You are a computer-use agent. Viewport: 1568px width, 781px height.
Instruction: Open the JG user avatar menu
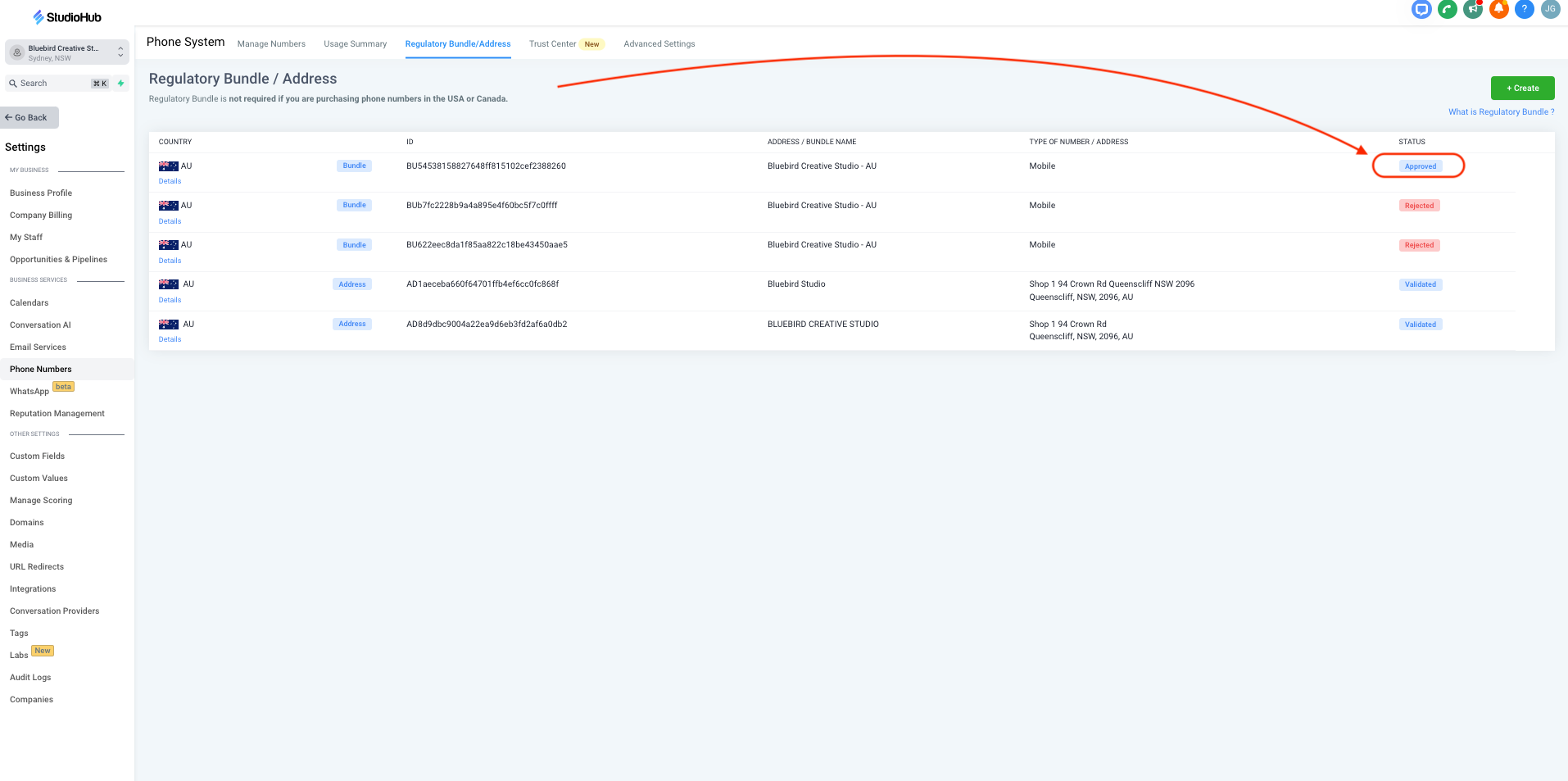pos(1550,9)
